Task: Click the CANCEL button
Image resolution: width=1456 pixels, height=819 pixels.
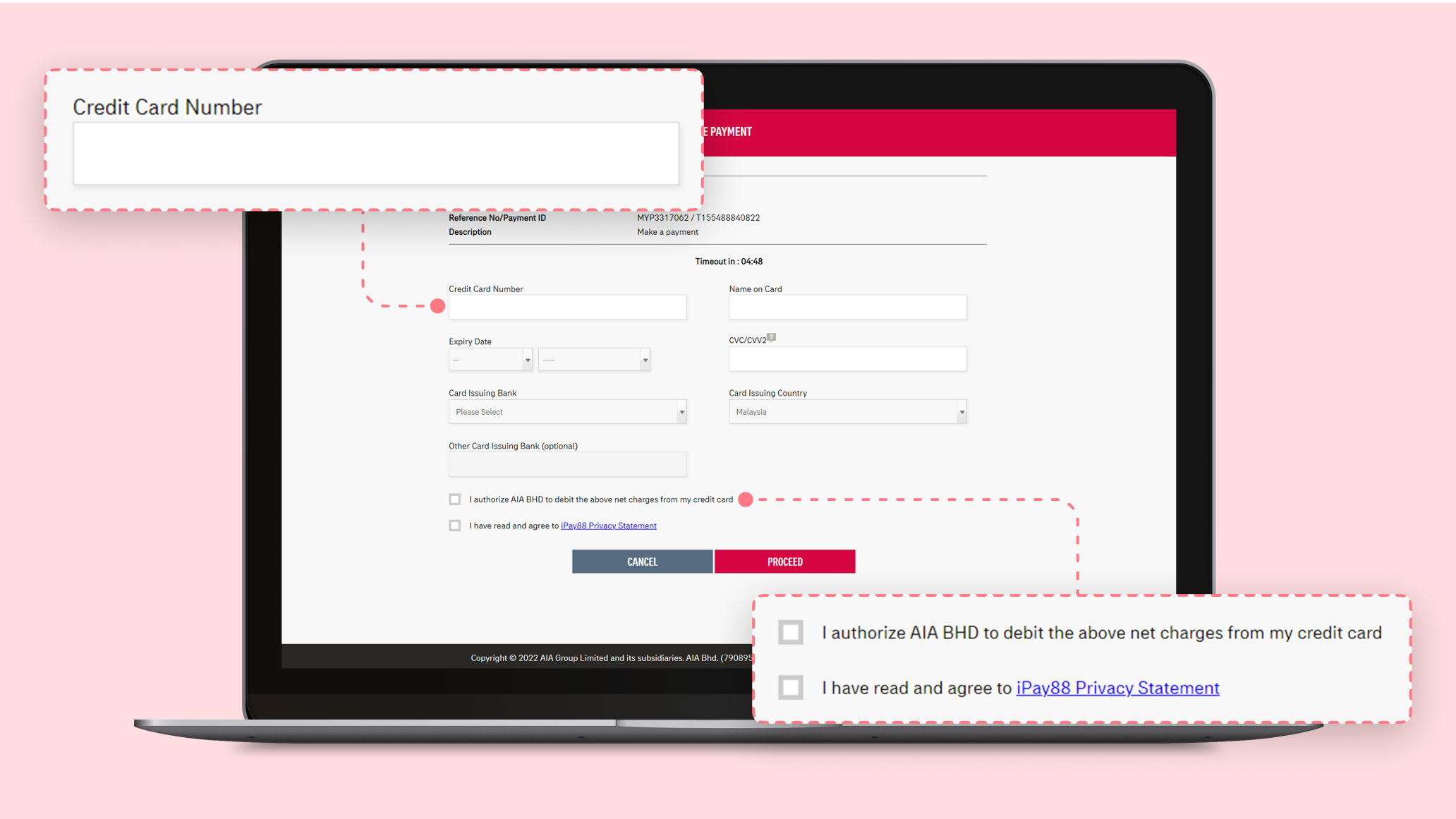Action: point(642,561)
